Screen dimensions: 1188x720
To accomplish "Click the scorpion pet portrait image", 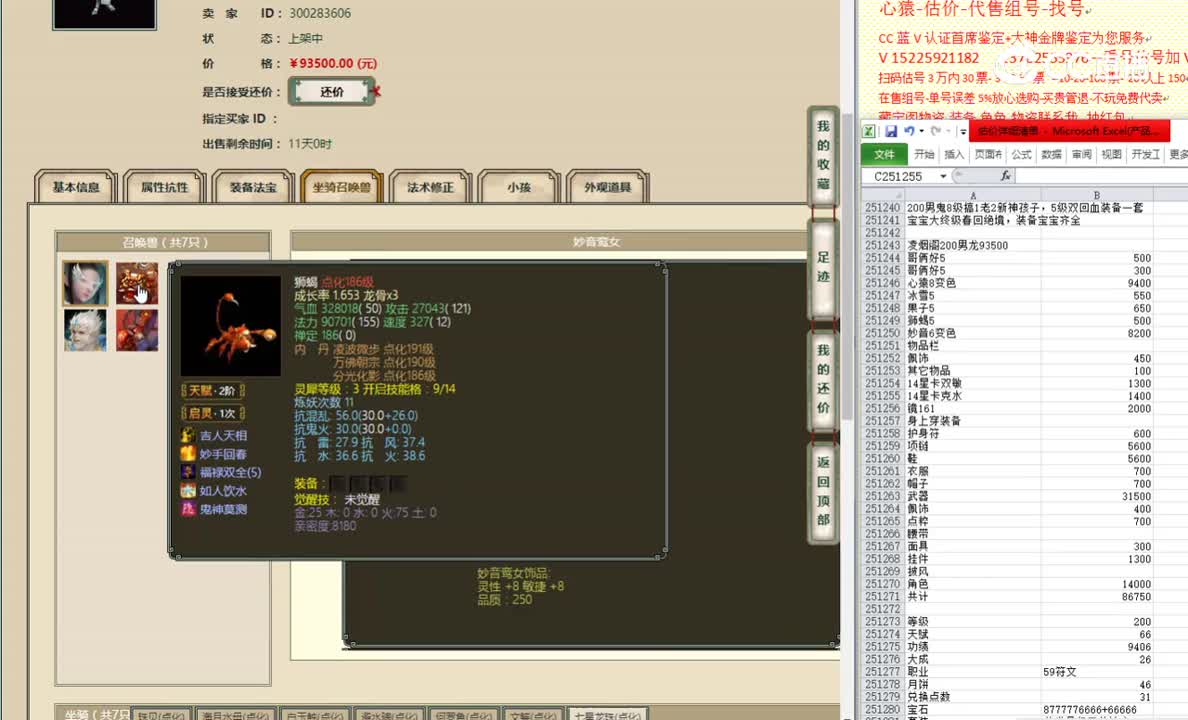I will pyautogui.click(x=230, y=326).
